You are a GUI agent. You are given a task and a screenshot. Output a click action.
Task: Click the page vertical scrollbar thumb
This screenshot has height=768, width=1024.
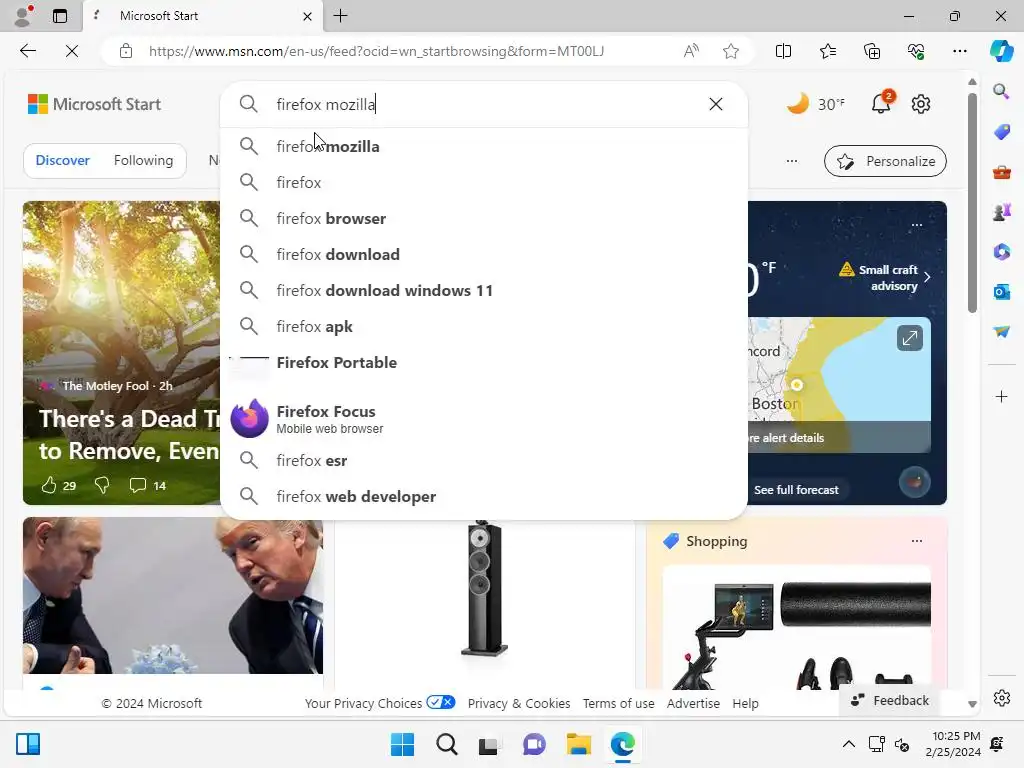(972, 202)
